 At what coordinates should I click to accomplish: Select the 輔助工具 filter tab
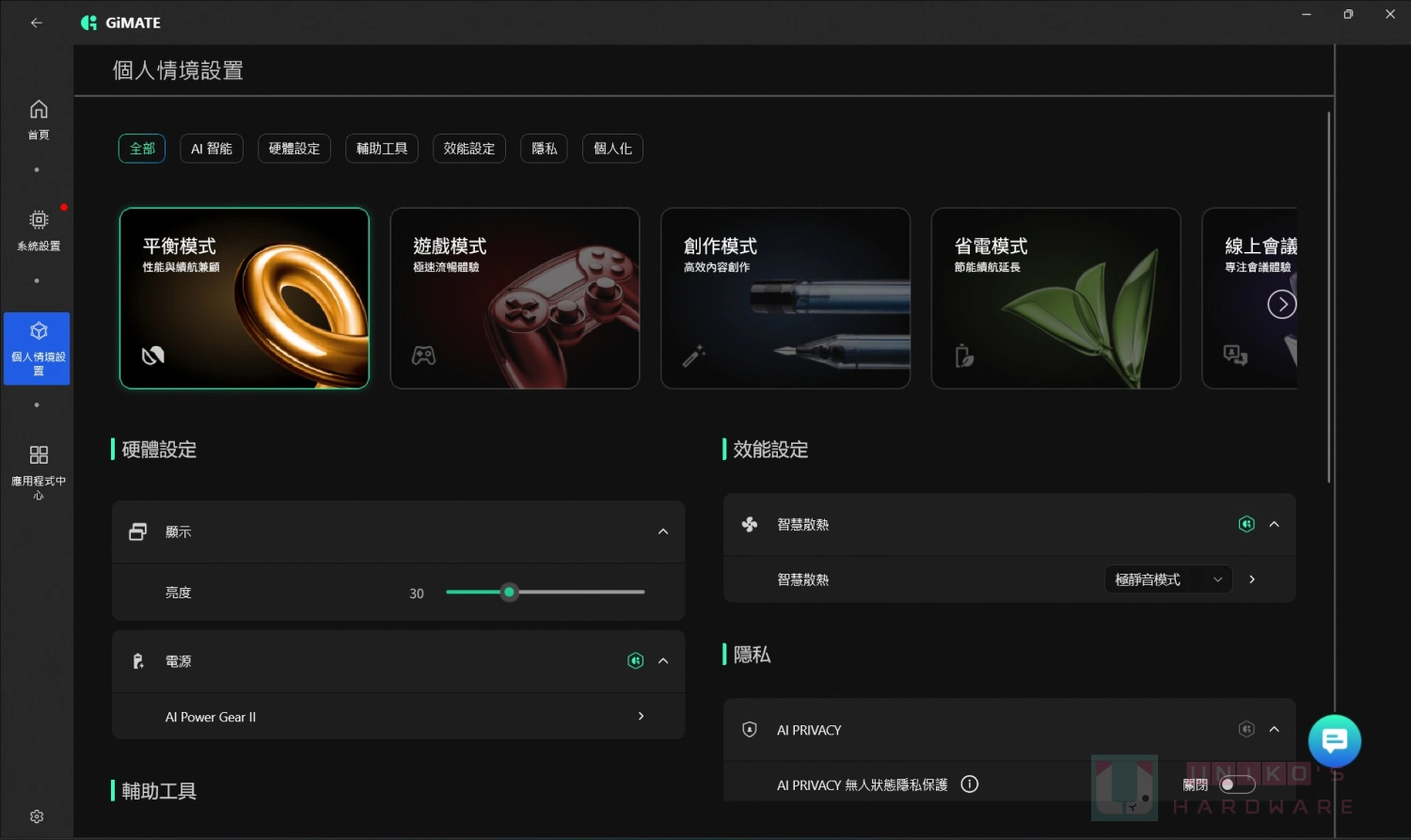pos(382,149)
